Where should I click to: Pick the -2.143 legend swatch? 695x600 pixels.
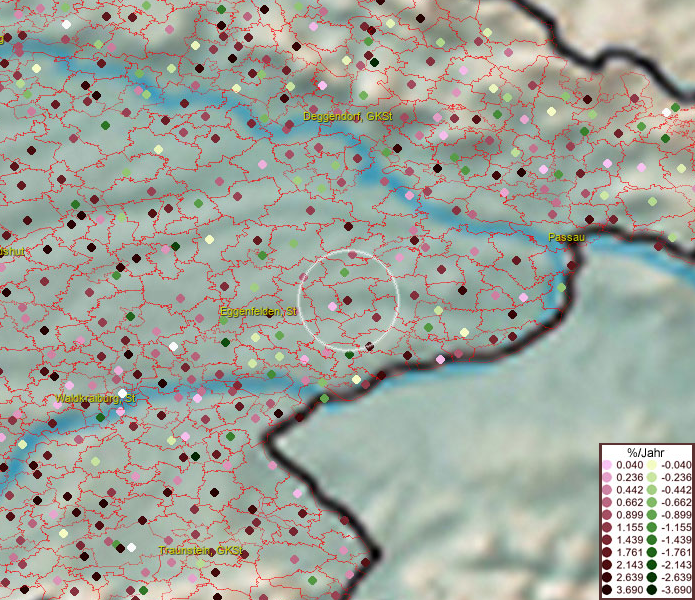(652, 565)
